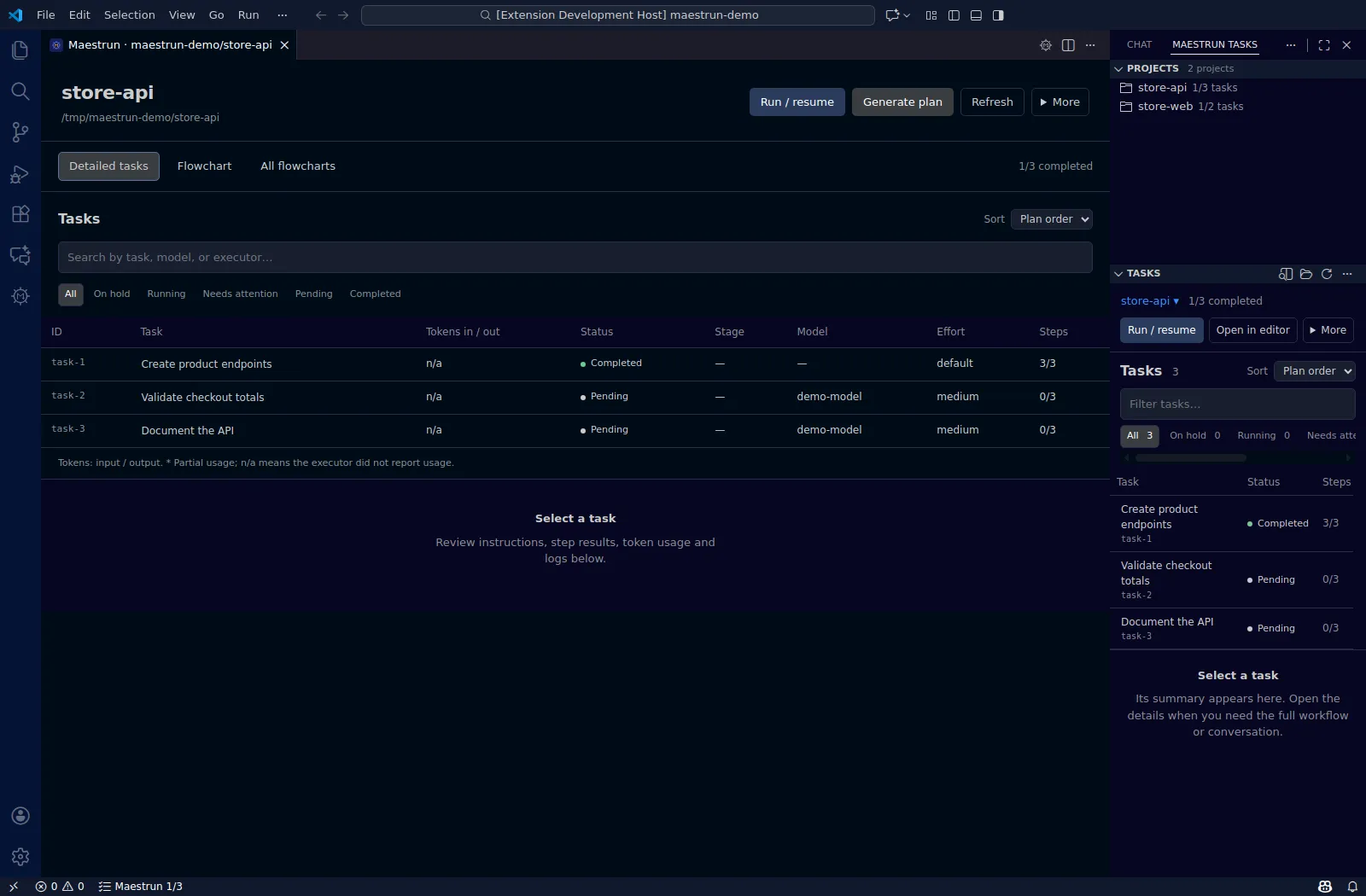The image size is (1366, 896).
Task: Collapse the PROJECTS section
Action: [x=1118, y=68]
